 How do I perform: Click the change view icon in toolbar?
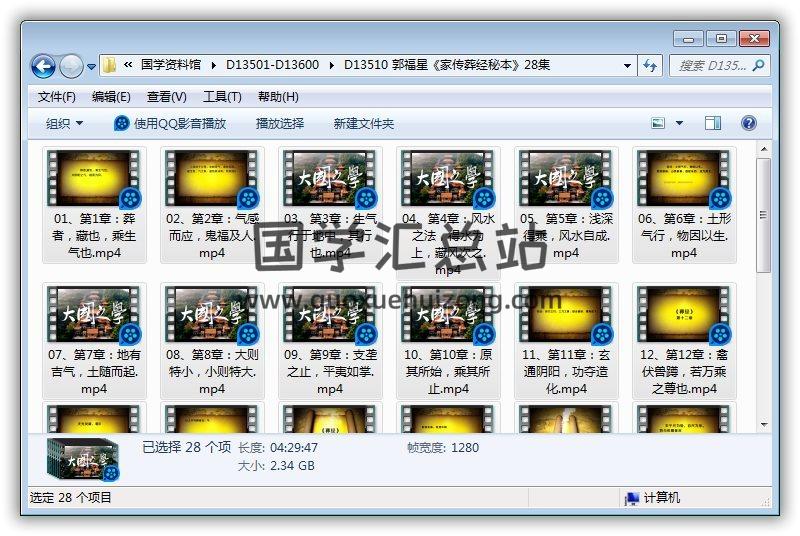pyautogui.click(x=658, y=123)
